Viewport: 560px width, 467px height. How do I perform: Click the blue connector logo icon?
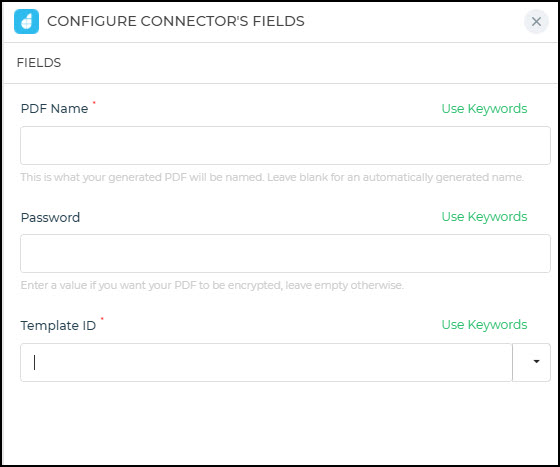tap(26, 21)
